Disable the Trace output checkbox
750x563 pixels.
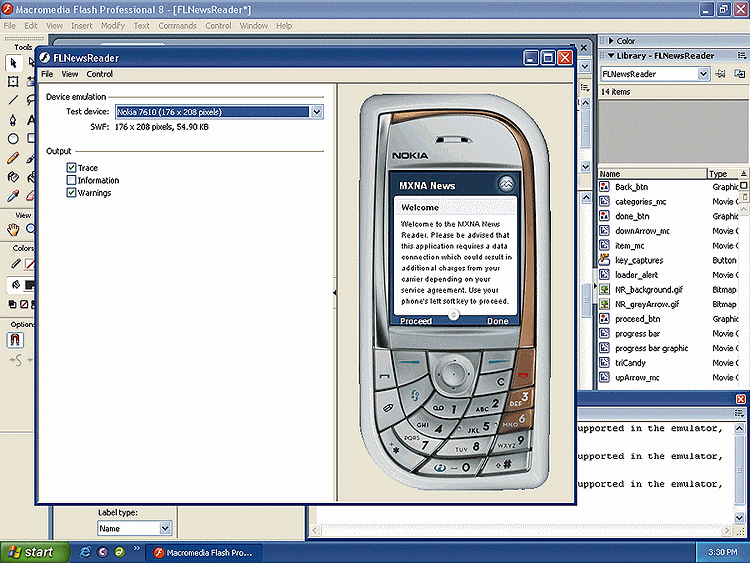coord(72,168)
